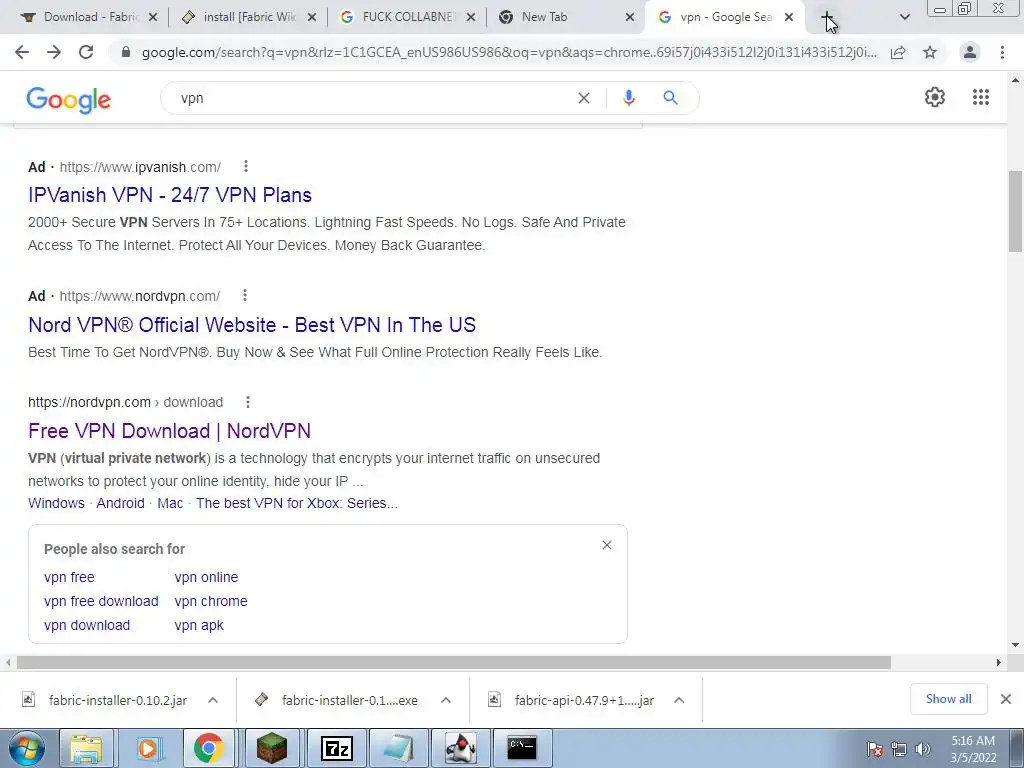Click the Google logo
This screenshot has width=1024, height=768.
[x=69, y=99]
